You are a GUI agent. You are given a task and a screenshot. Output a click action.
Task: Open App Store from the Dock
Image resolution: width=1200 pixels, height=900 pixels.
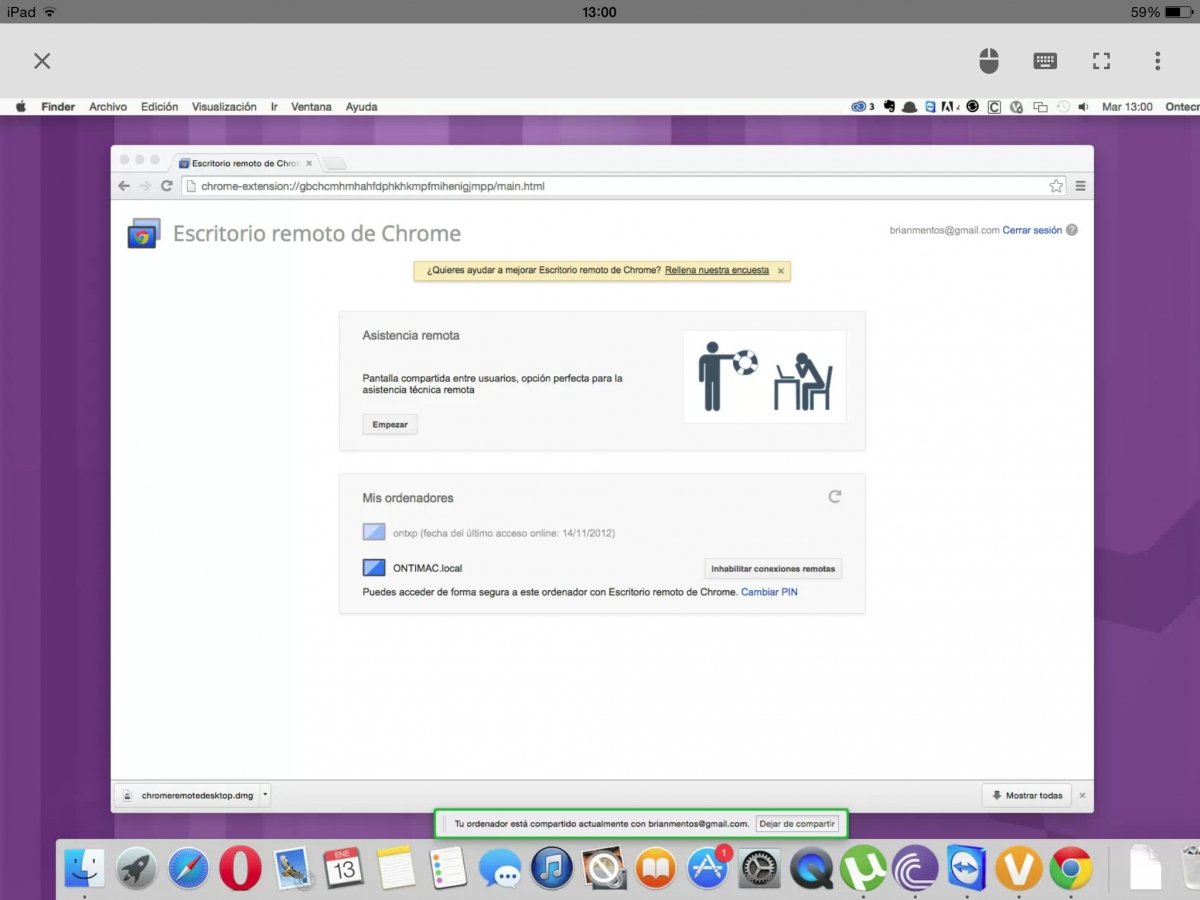pyautogui.click(x=708, y=868)
